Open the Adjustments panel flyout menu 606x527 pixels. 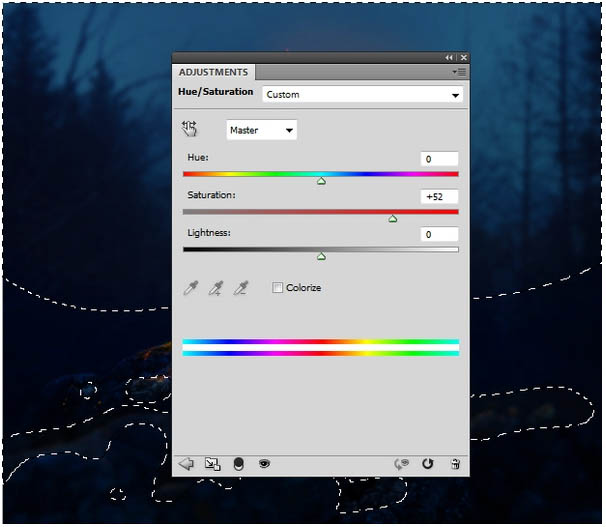[x=460, y=72]
